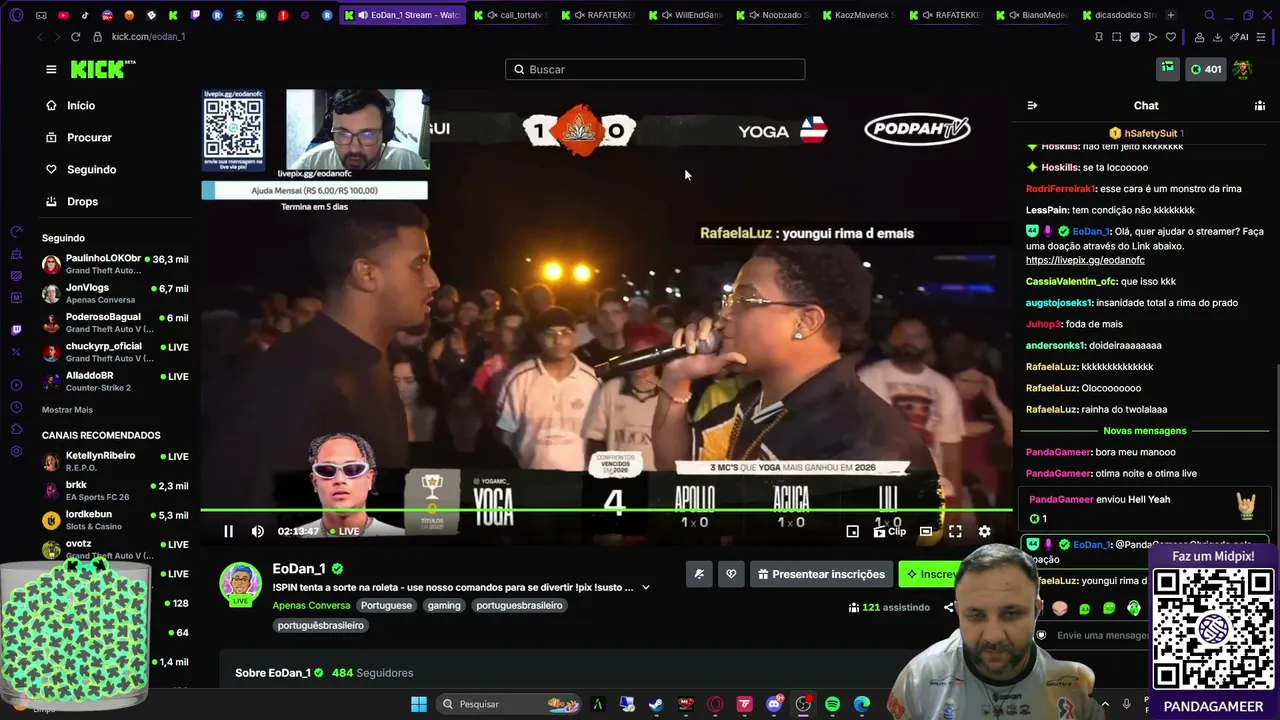Open the livepix.gg/eodanofc chat link
Image resolution: width=1280 pixels, height=720 pixels.
pyautogui.click(x=1085, y=260)
